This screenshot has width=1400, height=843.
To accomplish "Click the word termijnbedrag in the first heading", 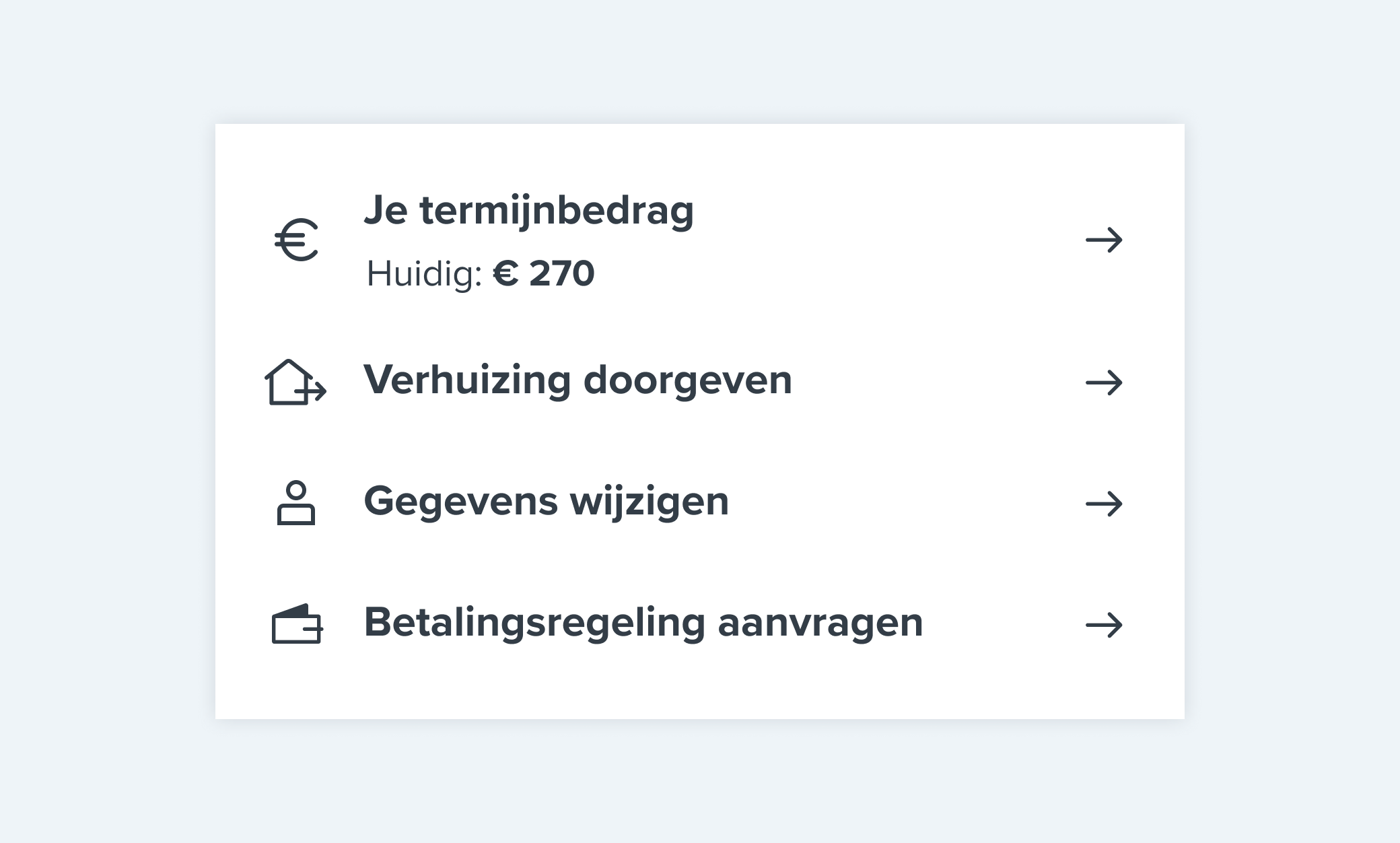I will click(x=557, y=211).
